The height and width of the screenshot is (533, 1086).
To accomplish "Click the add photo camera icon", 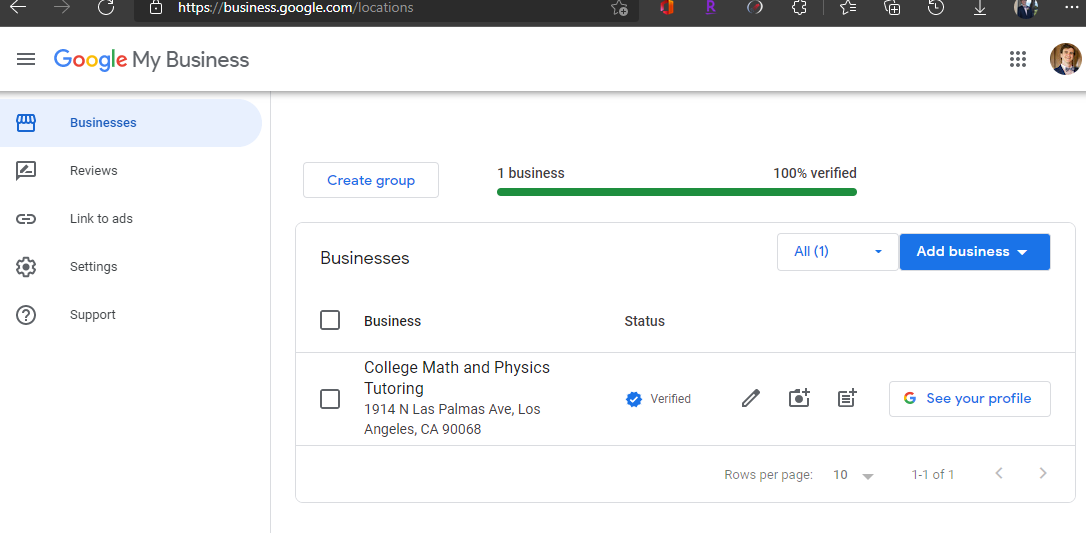I will click(799, 398).
